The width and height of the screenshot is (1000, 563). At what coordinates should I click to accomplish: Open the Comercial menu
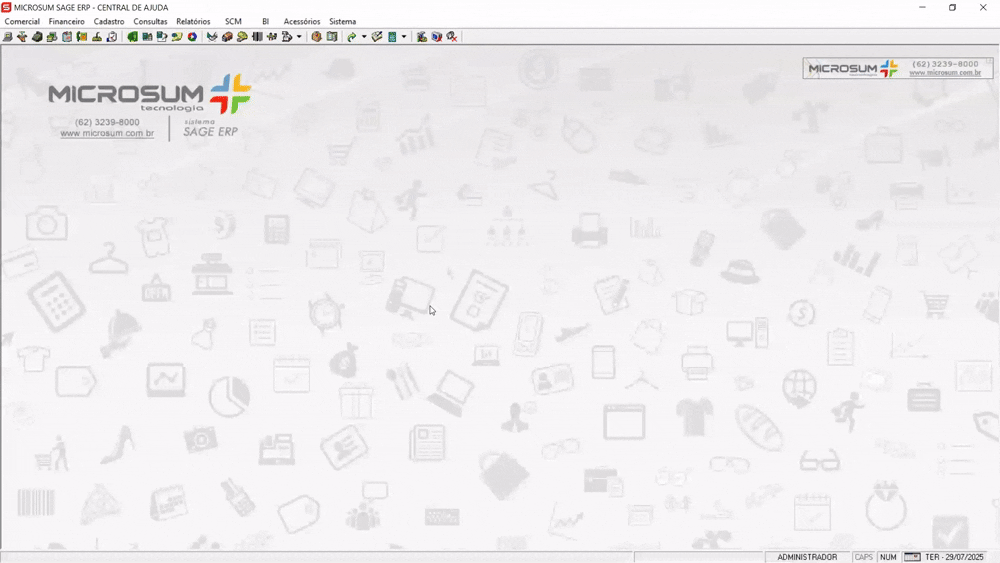[x=22, y=21]
